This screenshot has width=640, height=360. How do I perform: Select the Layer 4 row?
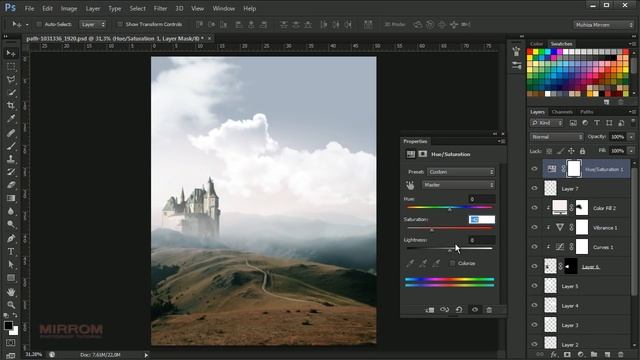point(586,306)
